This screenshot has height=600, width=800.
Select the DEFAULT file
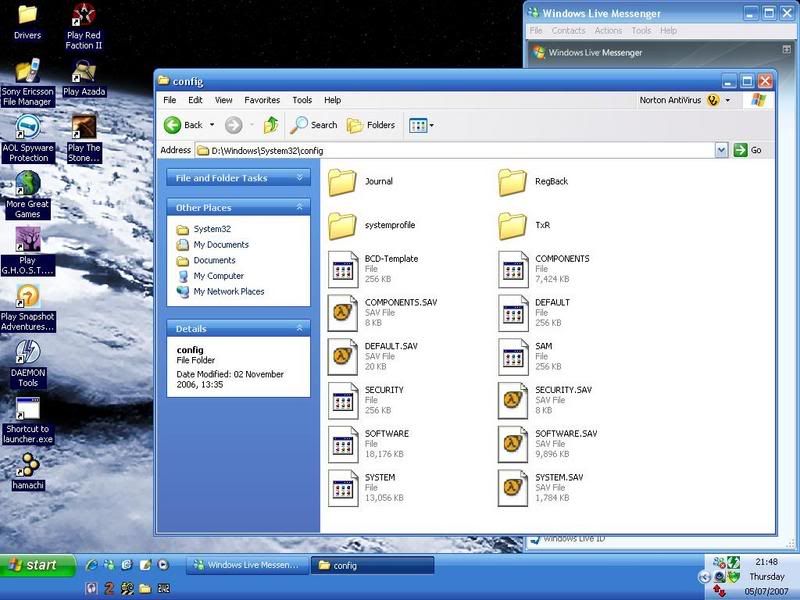click(x=534, y=313)
